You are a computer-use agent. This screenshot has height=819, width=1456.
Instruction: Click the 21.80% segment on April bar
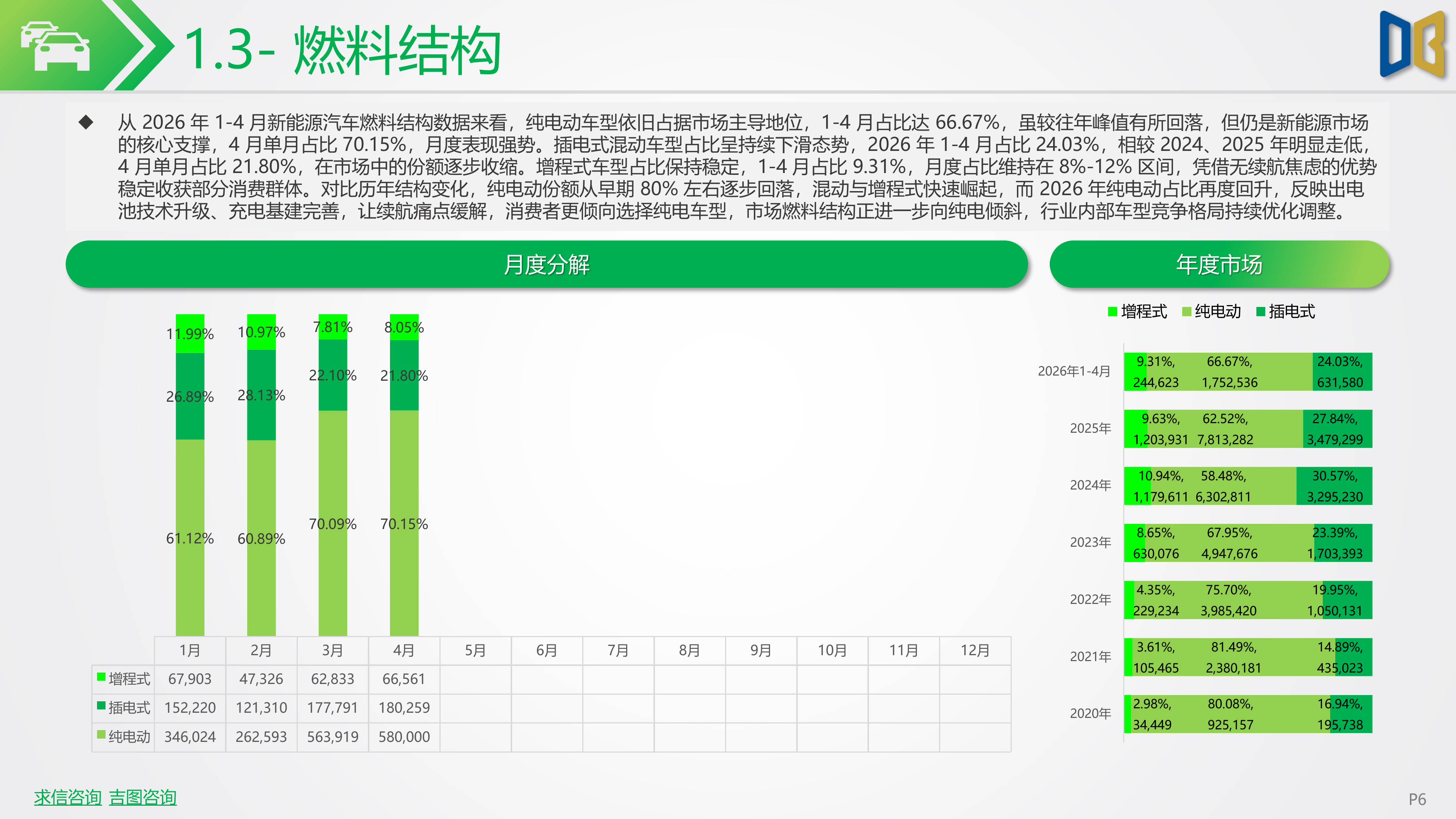[404, 375]
